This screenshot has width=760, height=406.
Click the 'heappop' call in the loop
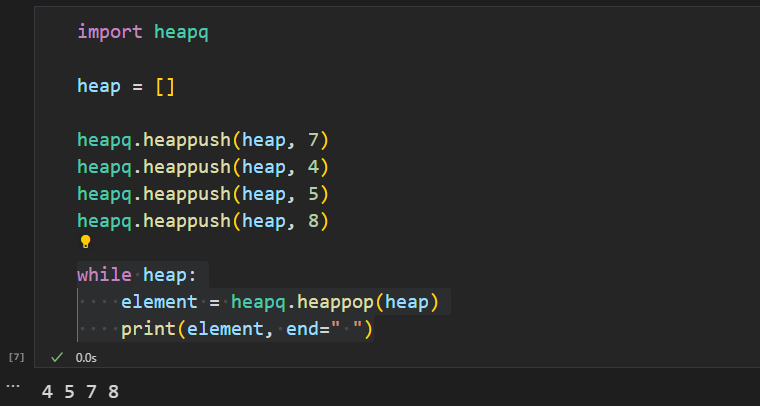pos(335,302)
